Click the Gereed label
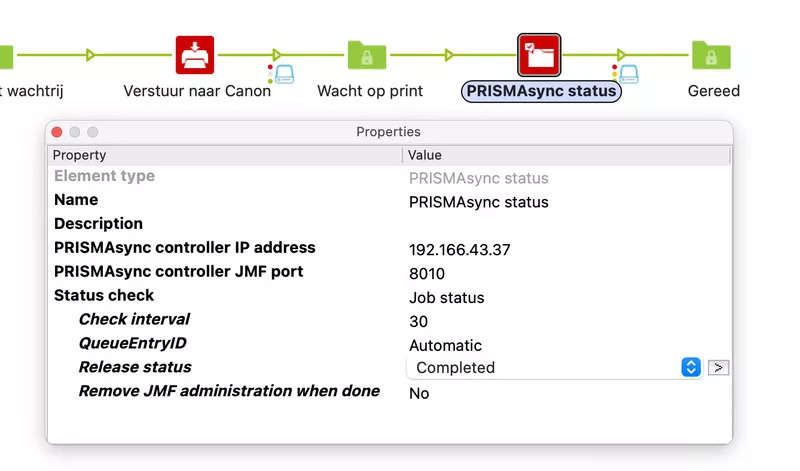This screenshot has height=471, width=800. [713, 91]
